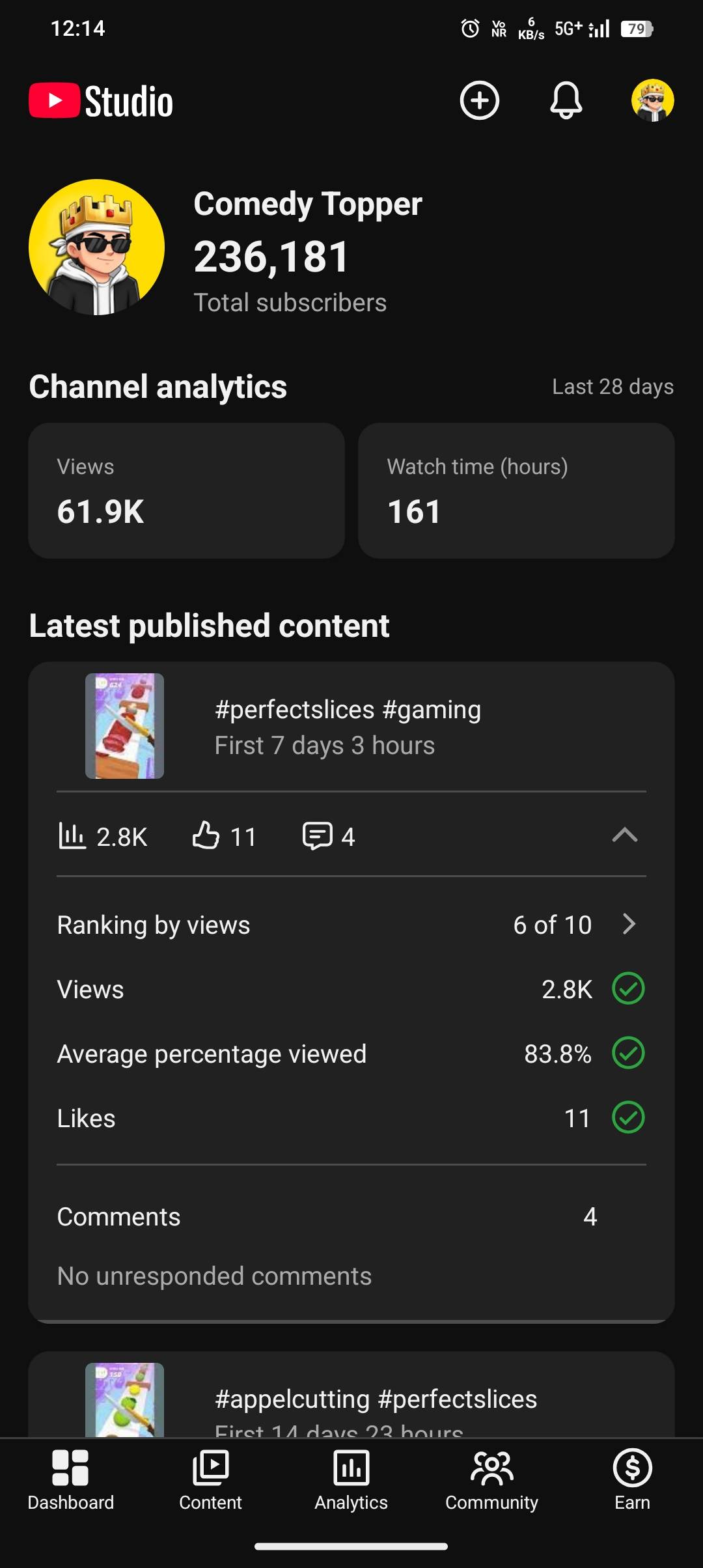
Task: Tap the likes thumbs-up icon
Action: 206,835
